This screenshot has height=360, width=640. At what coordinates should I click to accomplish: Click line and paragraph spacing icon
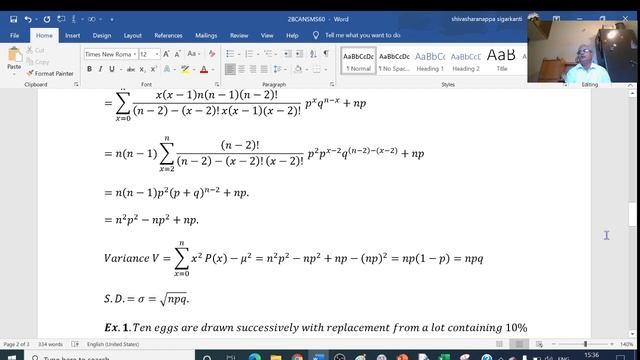click(x=277, y=70)
